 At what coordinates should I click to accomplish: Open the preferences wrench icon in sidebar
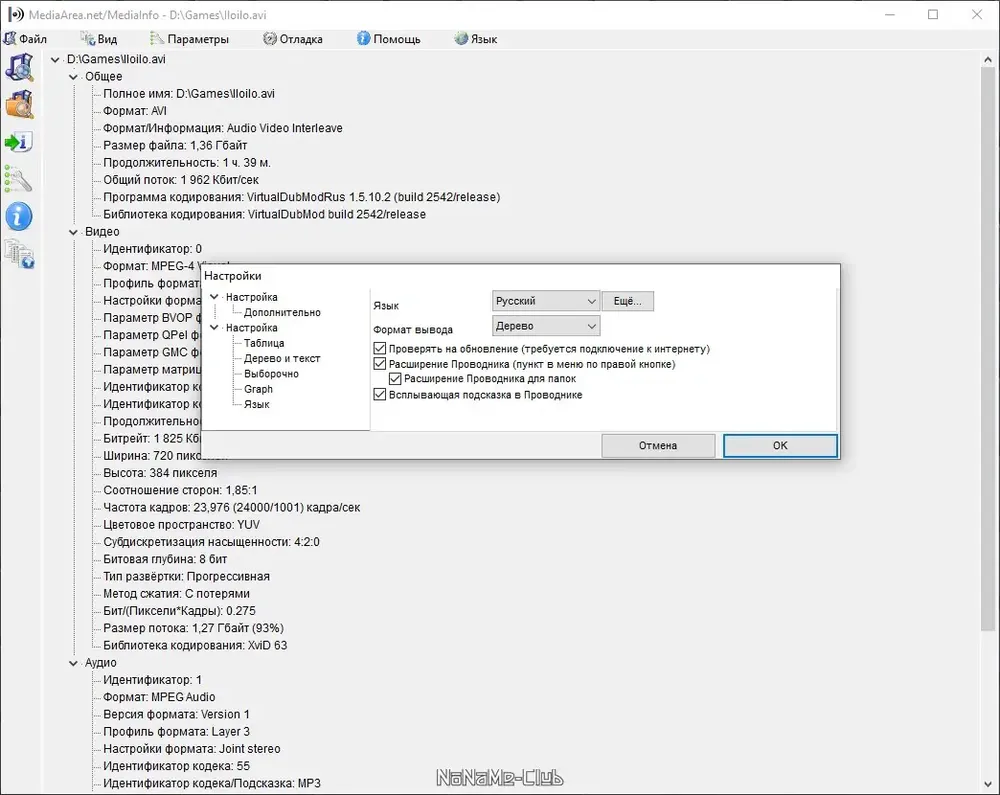point(18,179)
